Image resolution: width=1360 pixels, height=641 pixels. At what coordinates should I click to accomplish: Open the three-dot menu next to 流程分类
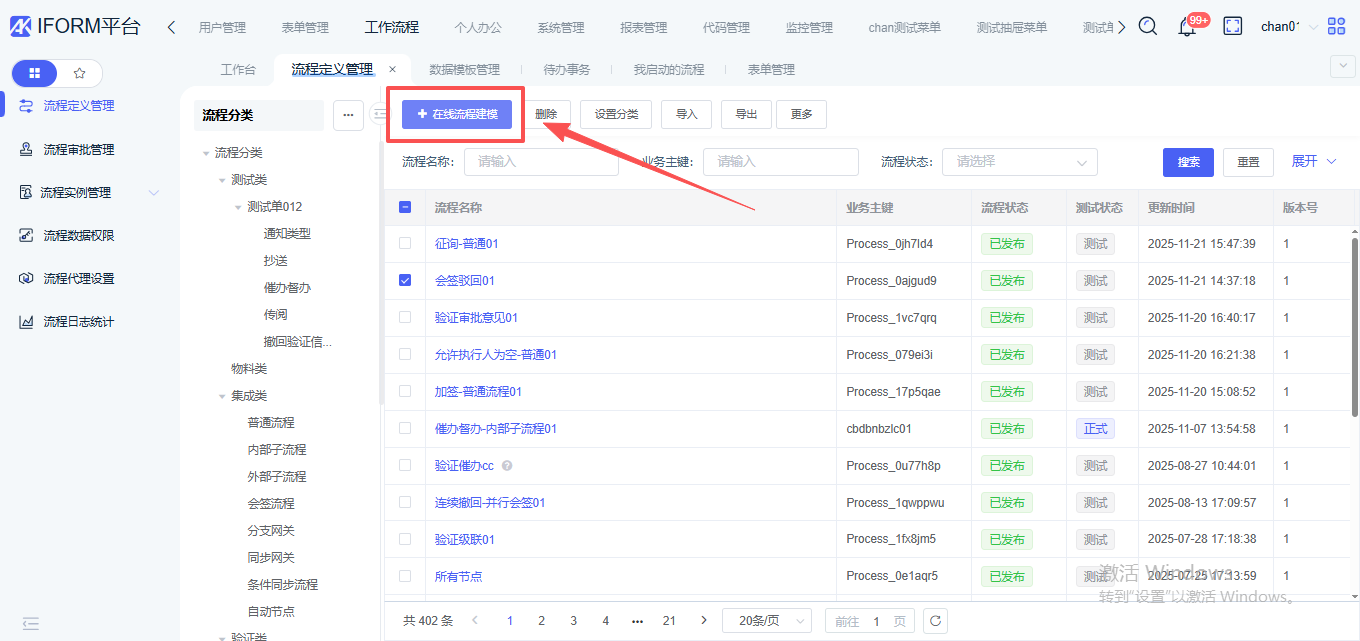click(x=348, y=115)
